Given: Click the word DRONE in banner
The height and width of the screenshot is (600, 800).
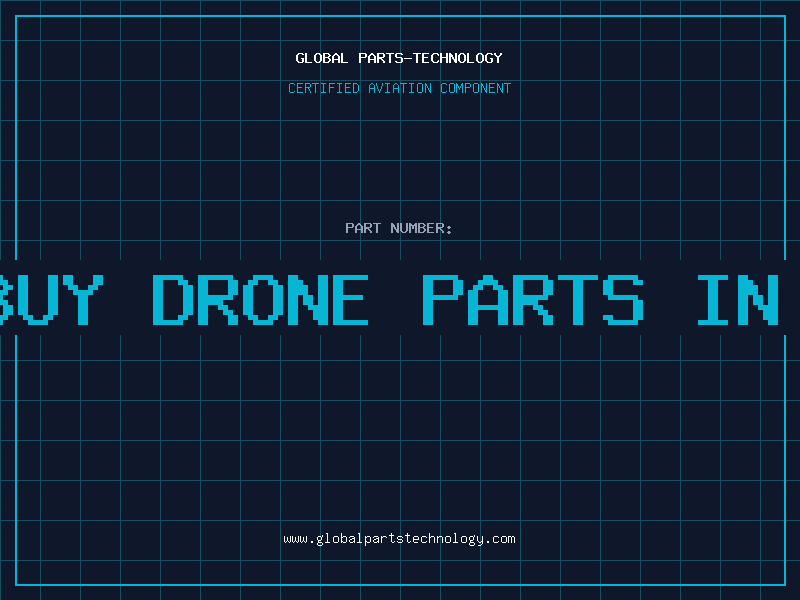Looking at the screenshot, I should pos(261,299).
